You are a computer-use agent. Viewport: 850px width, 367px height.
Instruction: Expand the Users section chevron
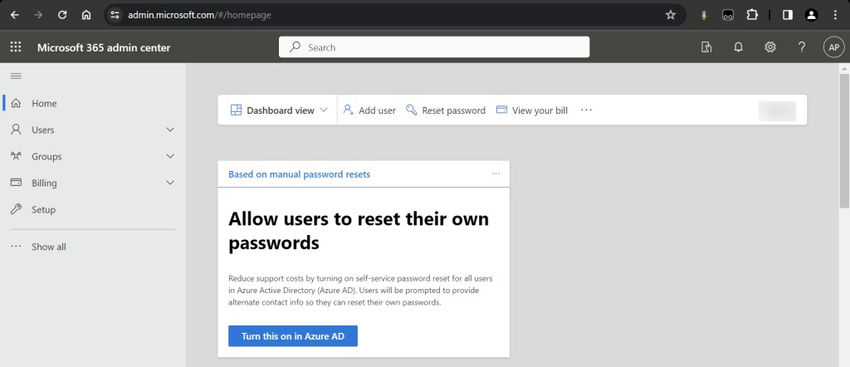tap(170, 130)
